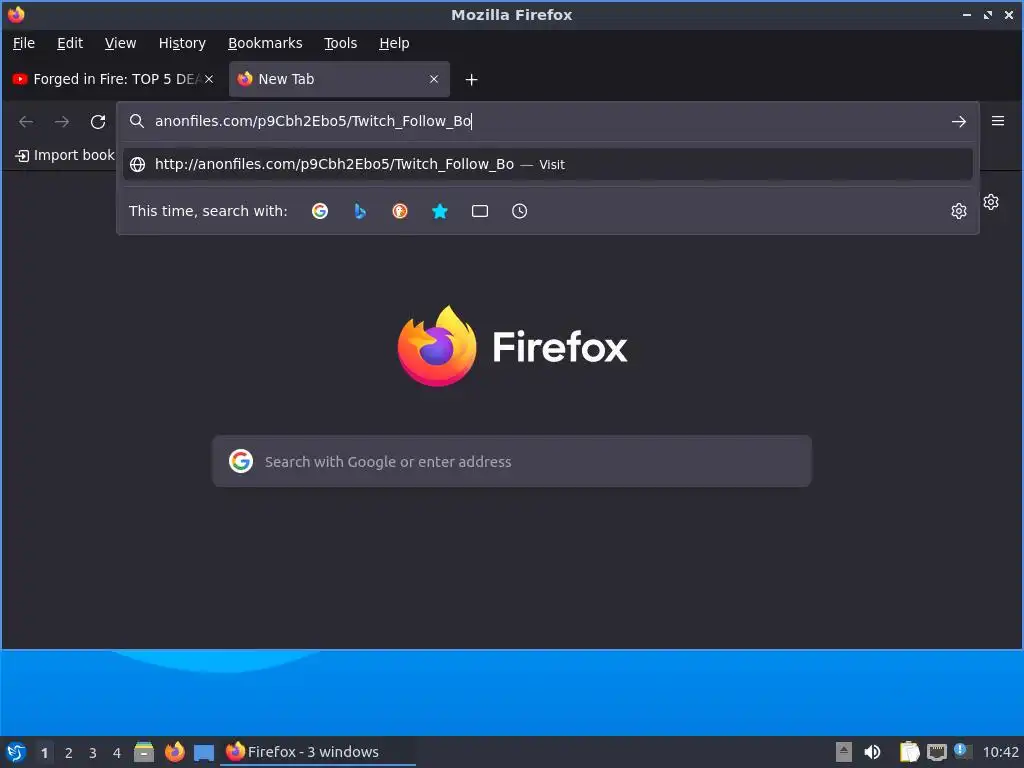
Task: Click the show desktop icon in the taskbar
Action: pos(204,753)
